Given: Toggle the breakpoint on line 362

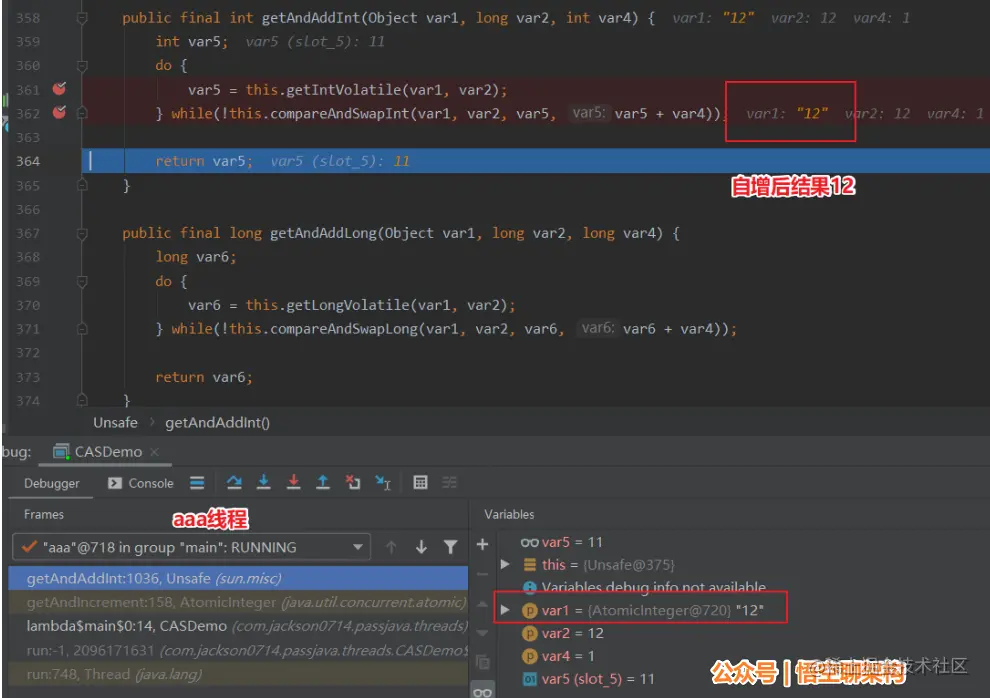Looking at the screenshot, I should (59, 112).
